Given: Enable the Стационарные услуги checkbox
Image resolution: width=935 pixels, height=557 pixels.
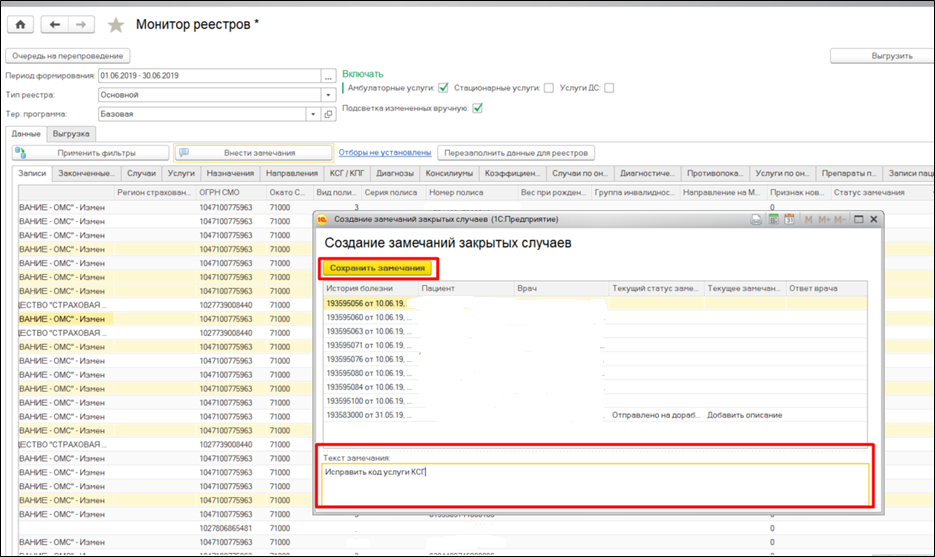Looking at the screenshot, I should (548, 88).
